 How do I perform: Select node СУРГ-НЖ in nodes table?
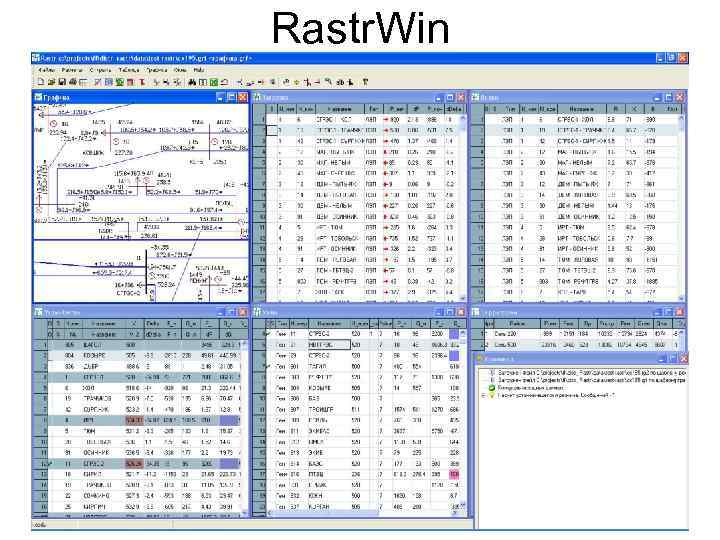[138, 410]
